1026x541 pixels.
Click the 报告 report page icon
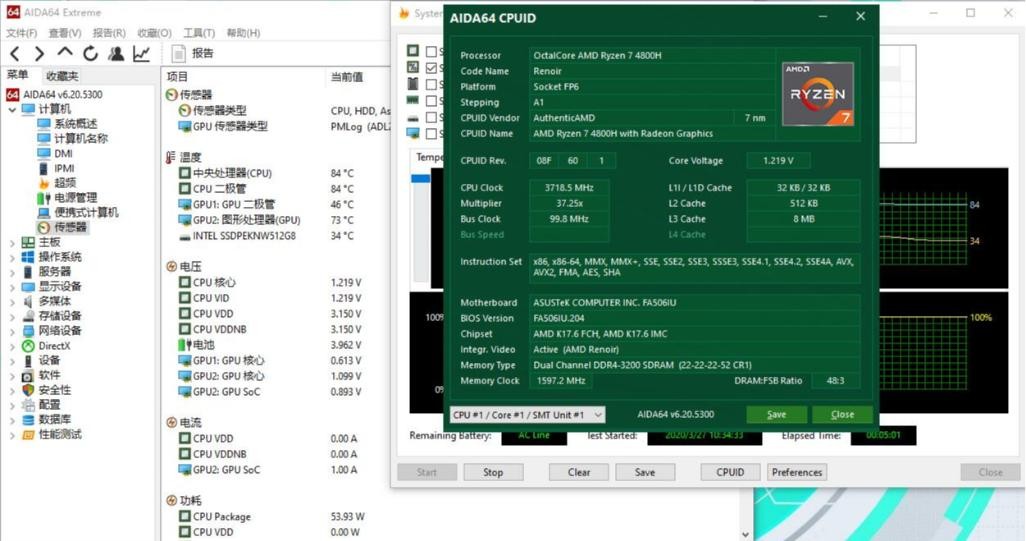point(179,54)
